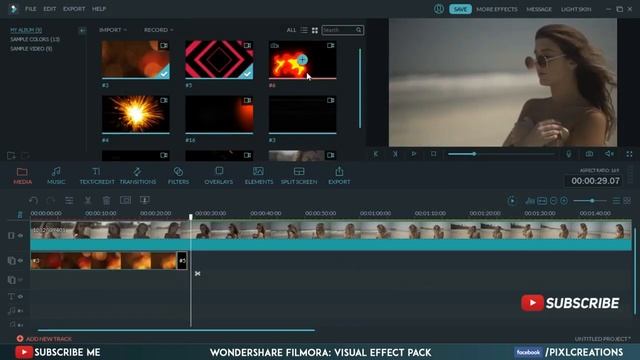The image size is (640, 360).
Task: Collapse the album sidebar with the arrow
Action: 82,30
